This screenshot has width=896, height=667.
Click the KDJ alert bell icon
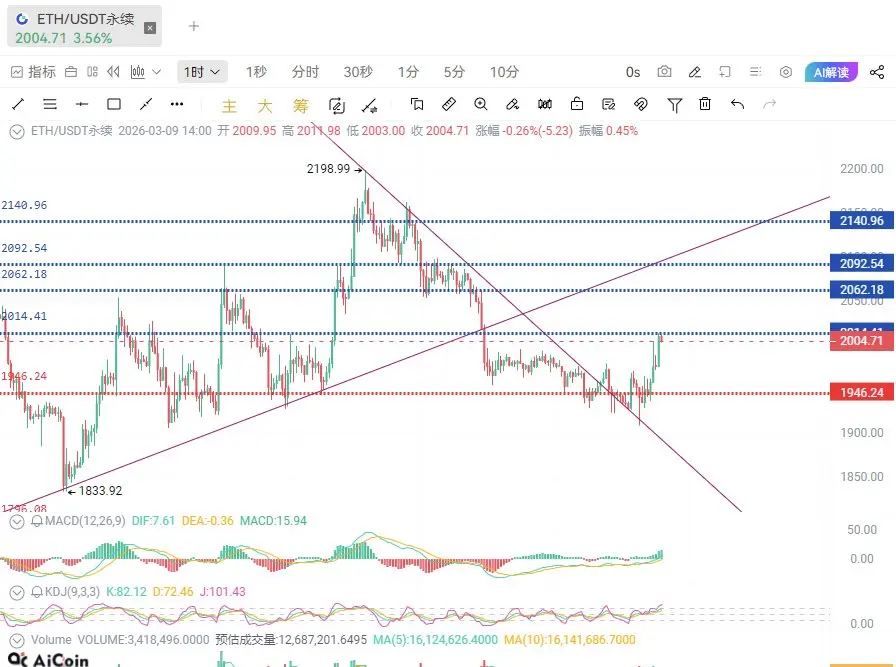coord(37,592)
